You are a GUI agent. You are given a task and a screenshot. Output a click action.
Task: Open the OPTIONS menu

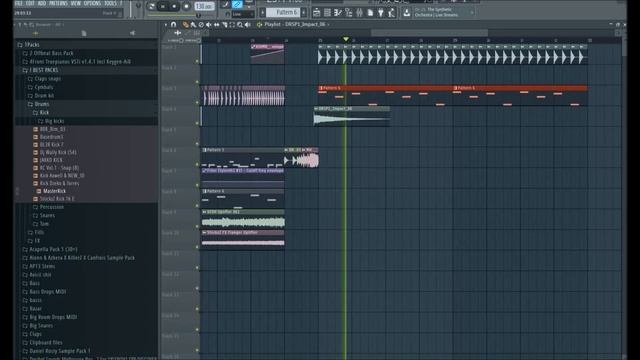point(92,3)
